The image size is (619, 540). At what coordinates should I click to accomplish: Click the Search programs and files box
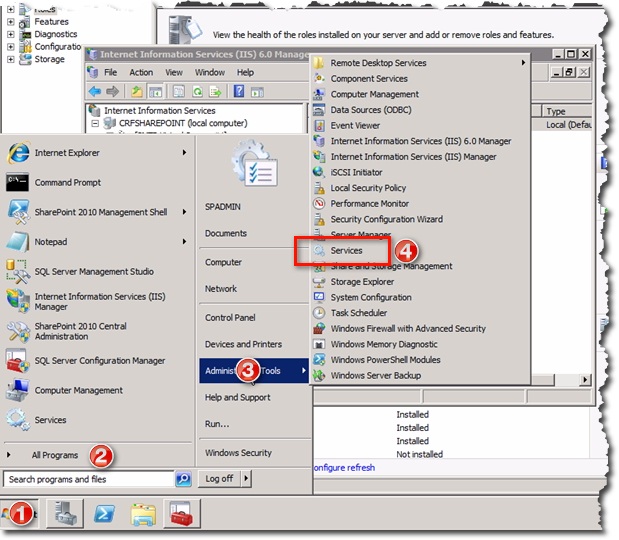point(89,479)
